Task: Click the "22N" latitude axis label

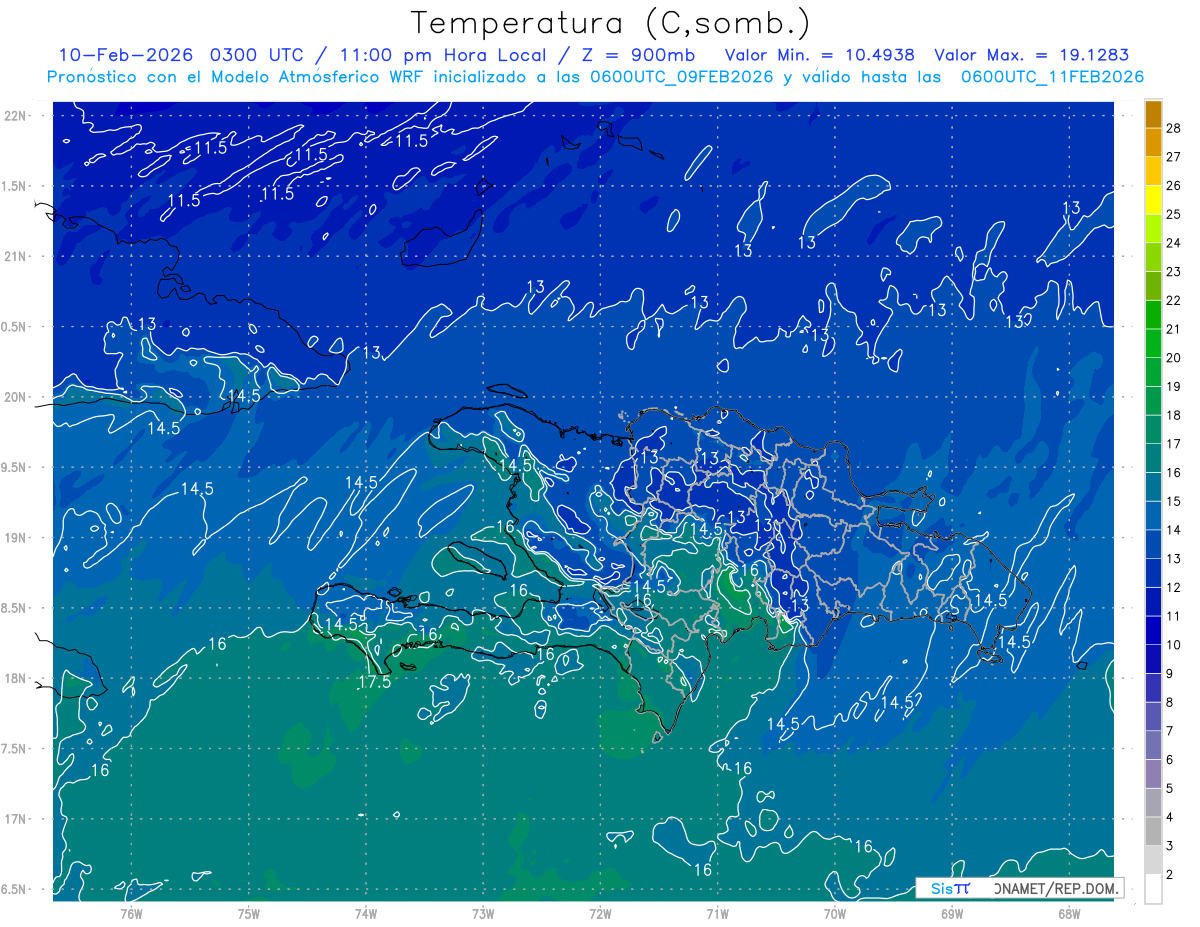Action: tap(15, 116)
